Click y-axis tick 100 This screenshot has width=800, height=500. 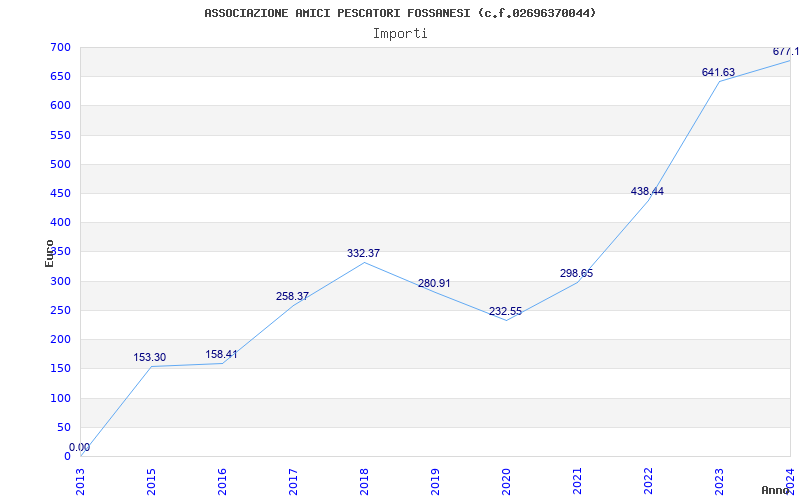tap(60, 398)
